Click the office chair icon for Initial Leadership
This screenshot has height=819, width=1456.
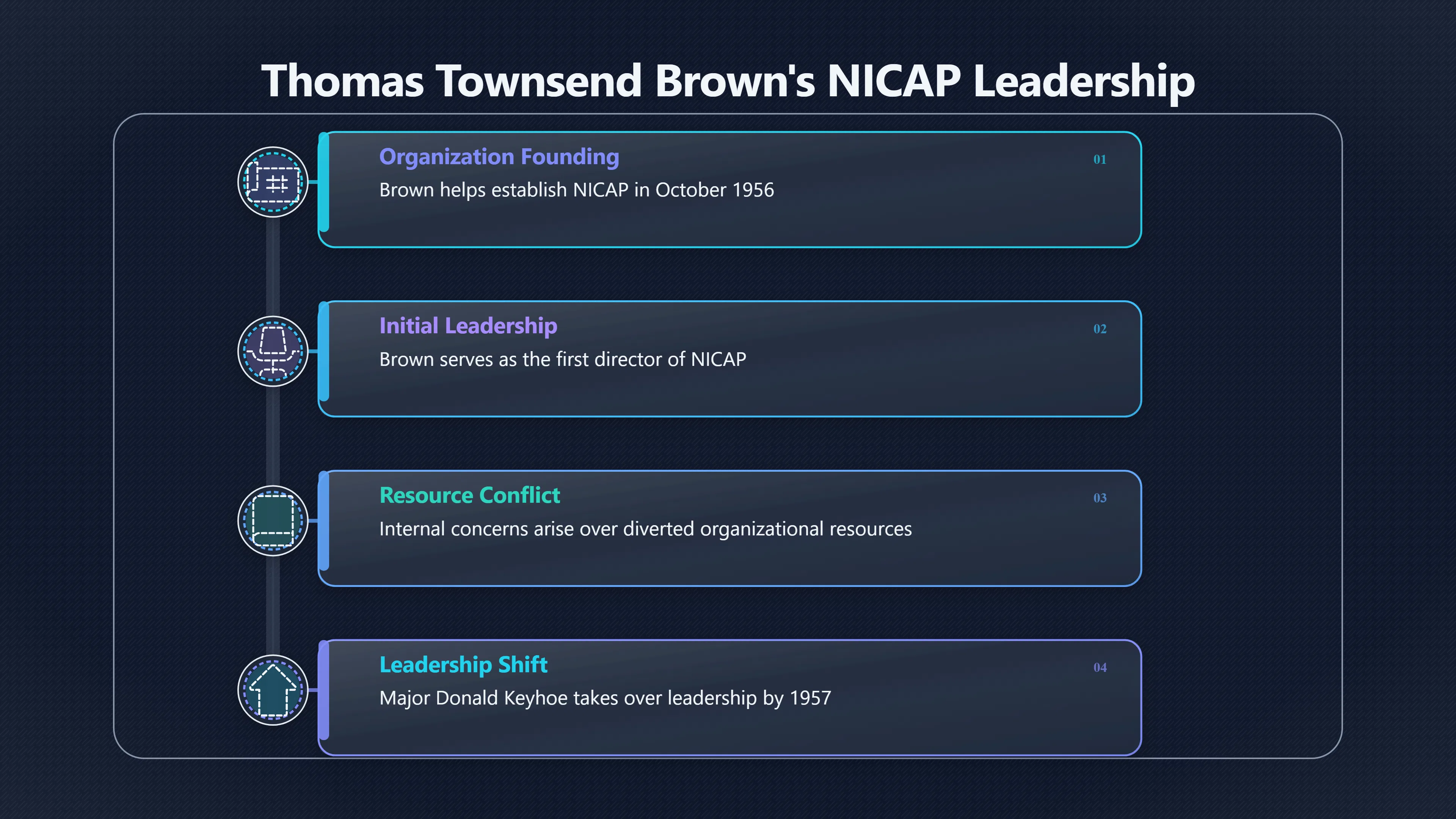273,351
